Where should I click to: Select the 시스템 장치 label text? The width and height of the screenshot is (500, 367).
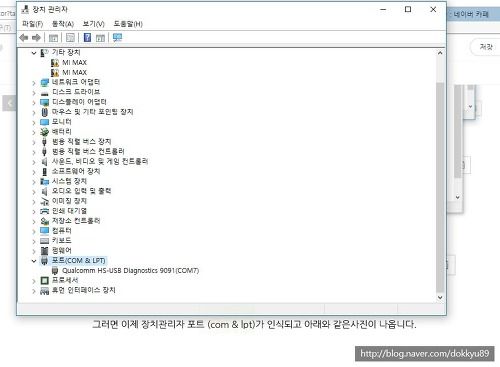click(69, 181)
